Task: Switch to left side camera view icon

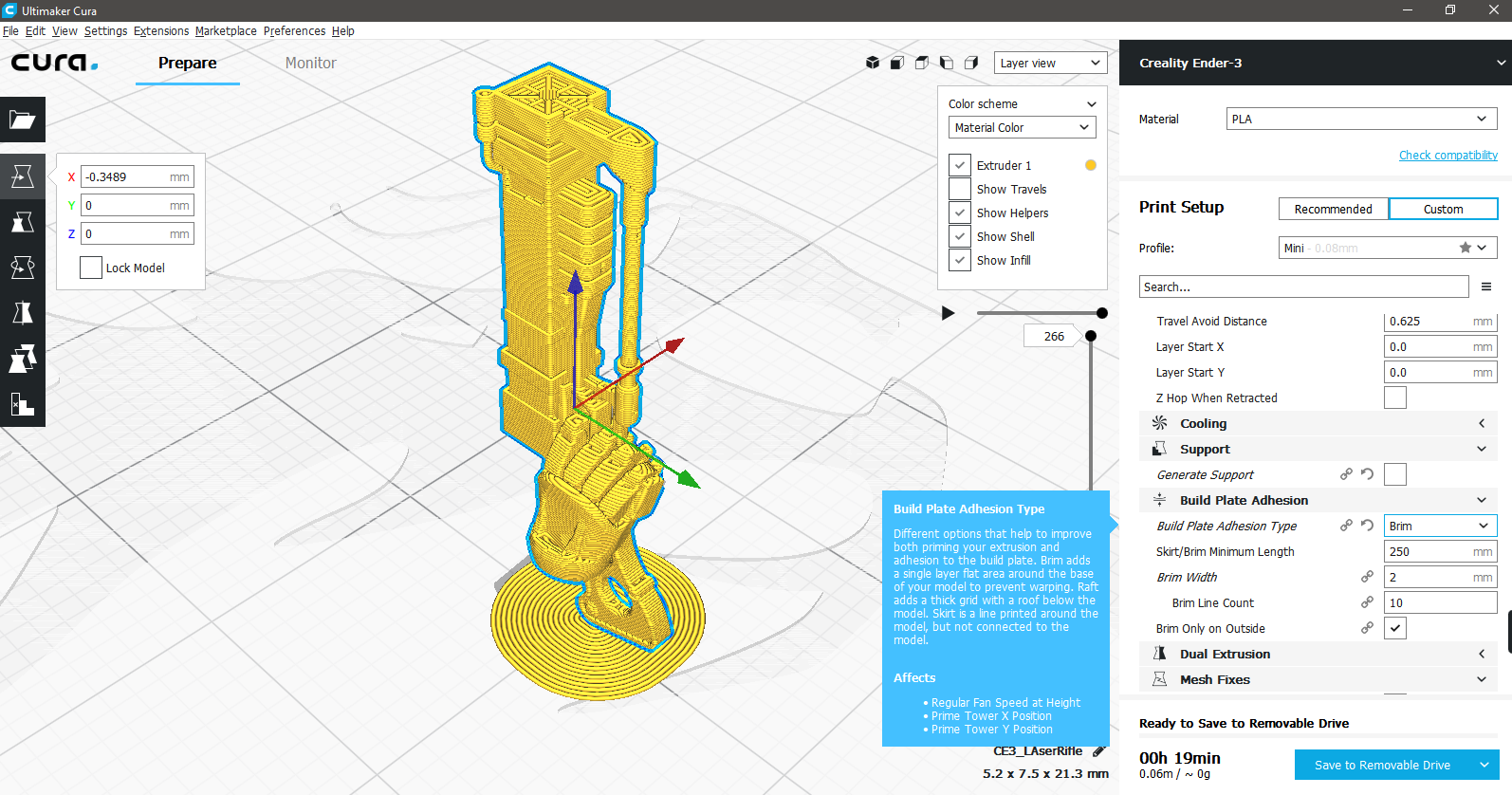Action: tap(947, 63)
